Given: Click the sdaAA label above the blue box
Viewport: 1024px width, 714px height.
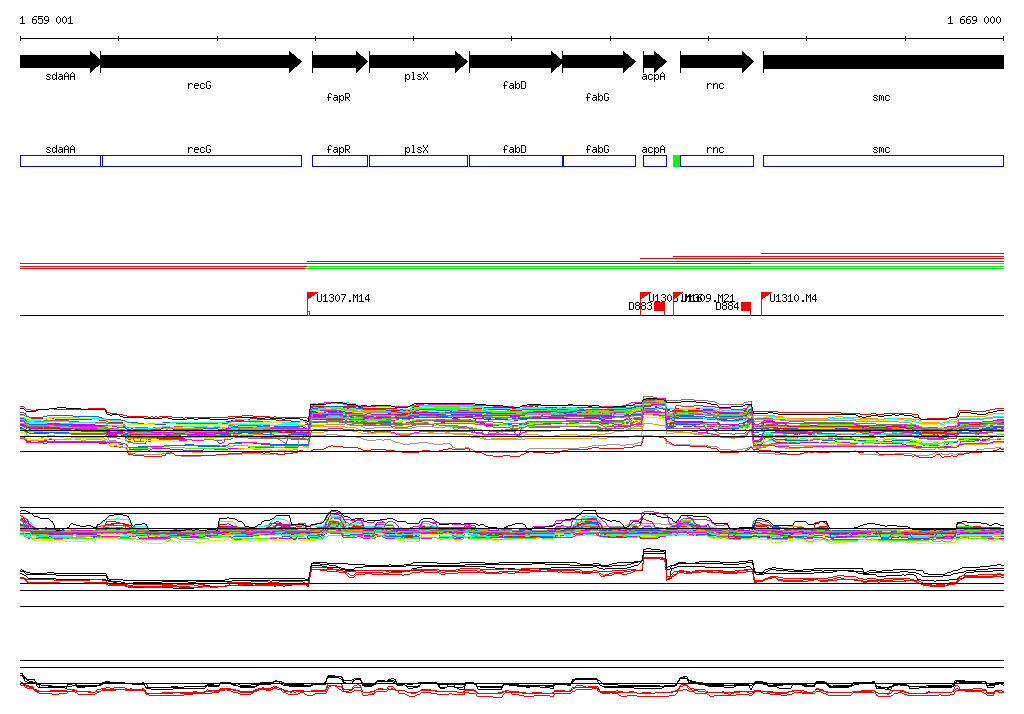Looking at the screenshot, I should 60,150.
